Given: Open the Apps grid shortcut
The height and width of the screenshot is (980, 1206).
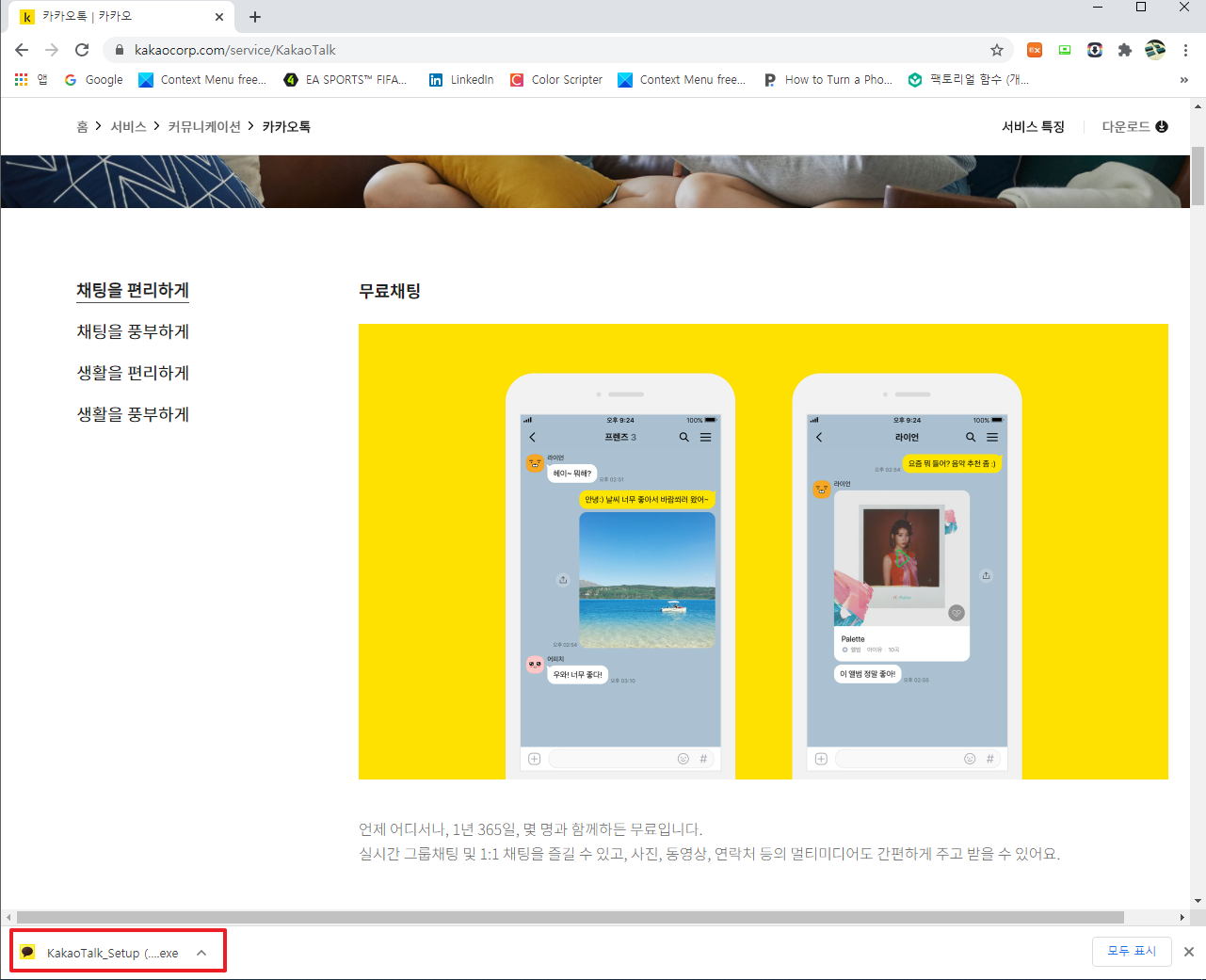Looking at the screenshot, I should 30,80.
